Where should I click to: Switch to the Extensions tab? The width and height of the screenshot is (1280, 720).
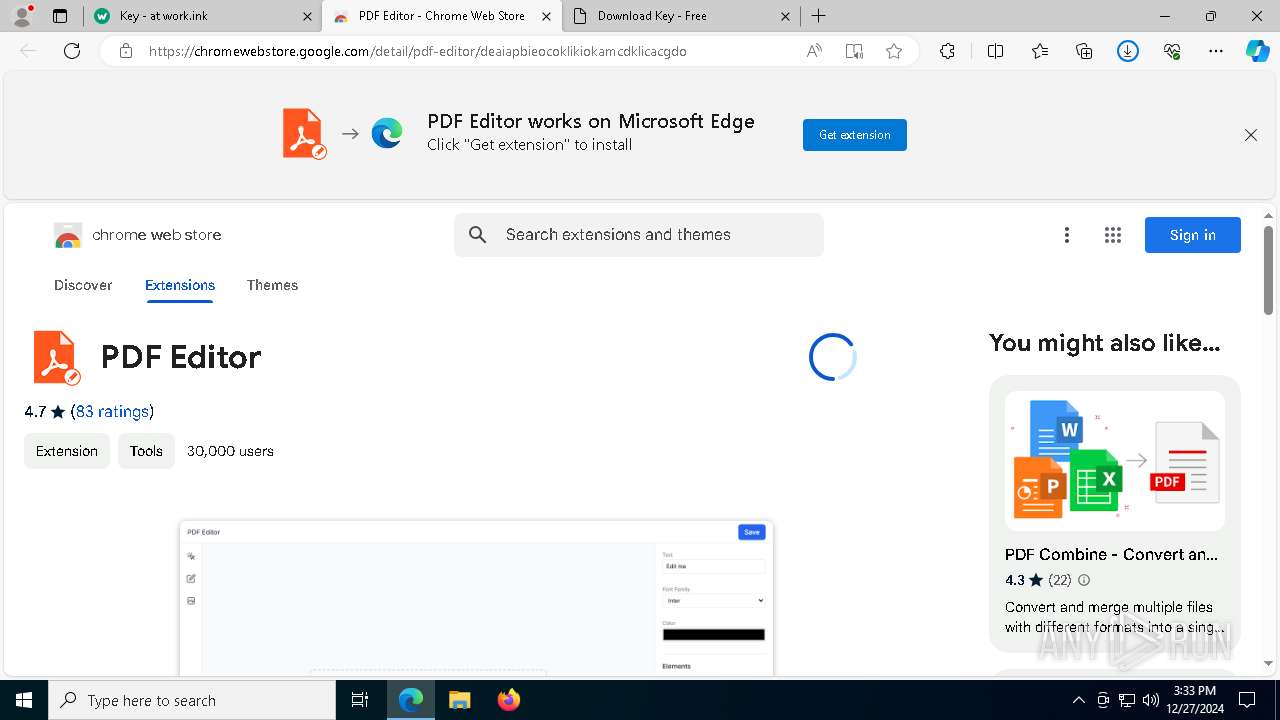[180, 285]
